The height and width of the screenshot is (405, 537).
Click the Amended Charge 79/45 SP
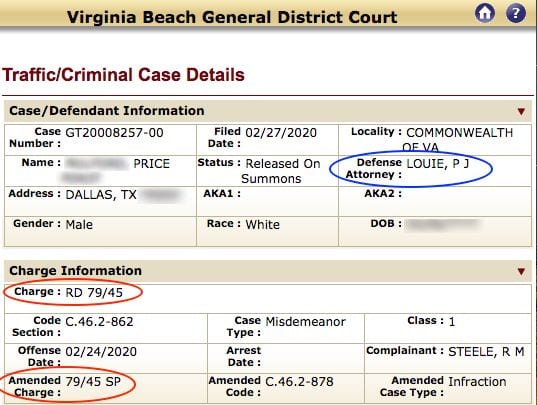[x=93, y=381]
